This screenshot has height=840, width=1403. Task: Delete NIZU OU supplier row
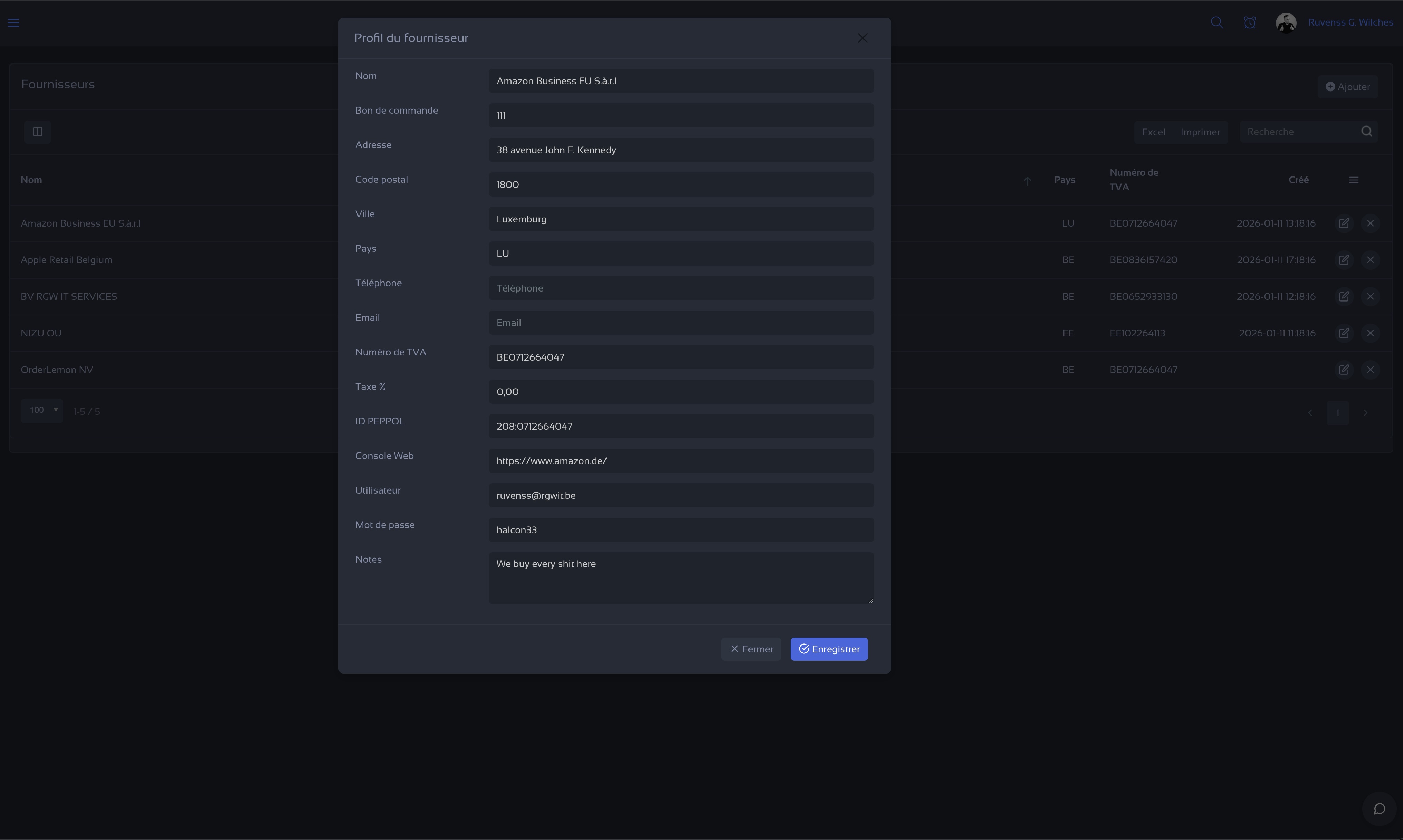pyautogui.click(x=1370, y=333)
